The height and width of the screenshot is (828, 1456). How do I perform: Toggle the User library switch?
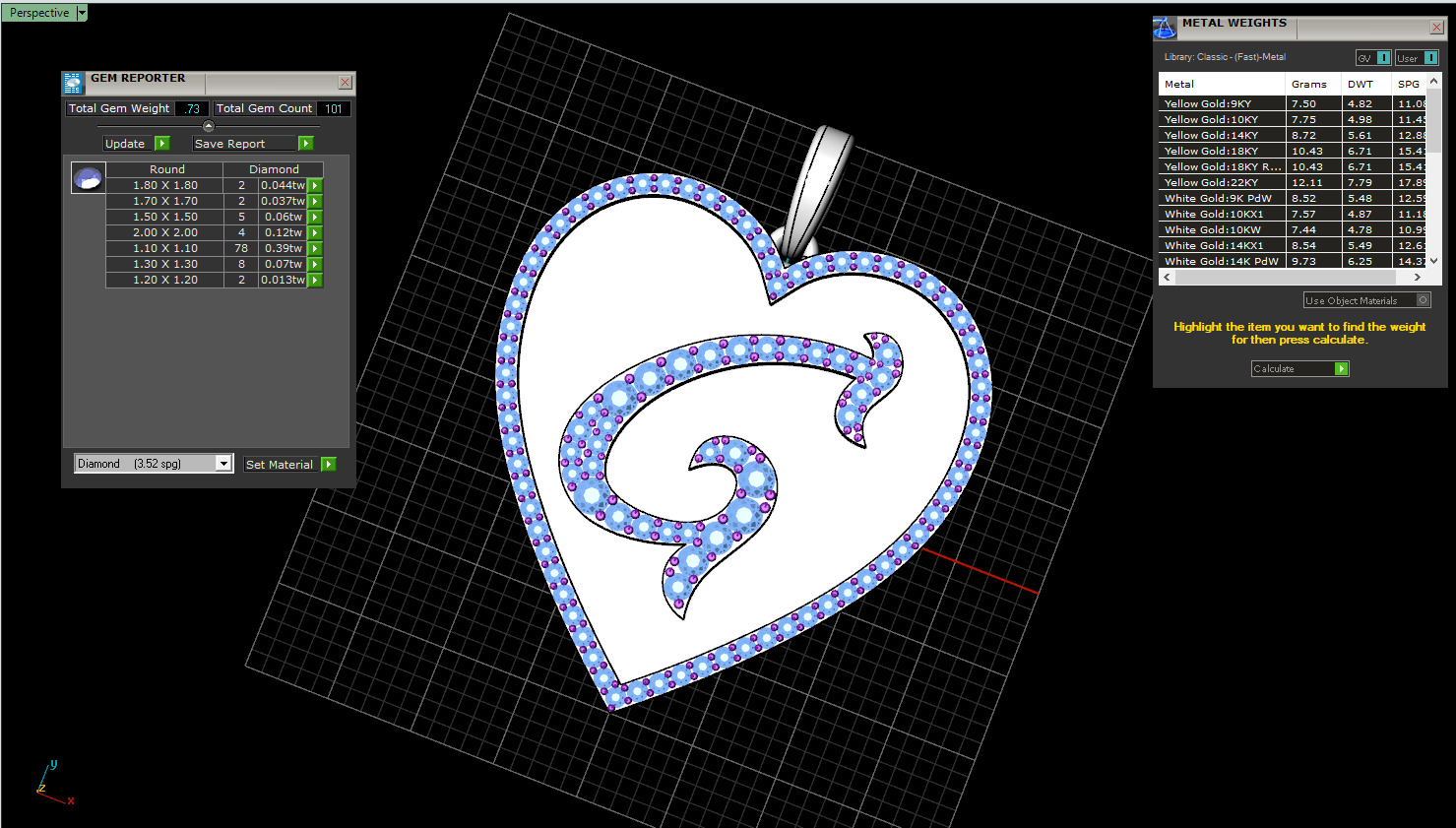click(1417, 58)
